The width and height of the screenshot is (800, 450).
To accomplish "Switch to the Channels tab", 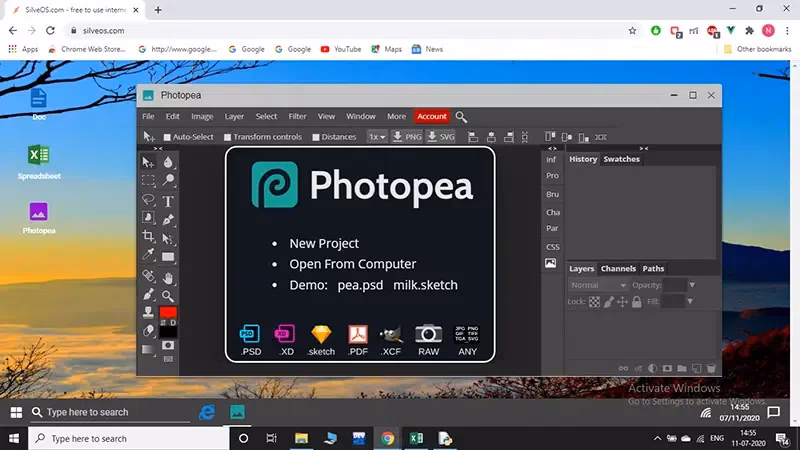I will click(x=617, y=269).
